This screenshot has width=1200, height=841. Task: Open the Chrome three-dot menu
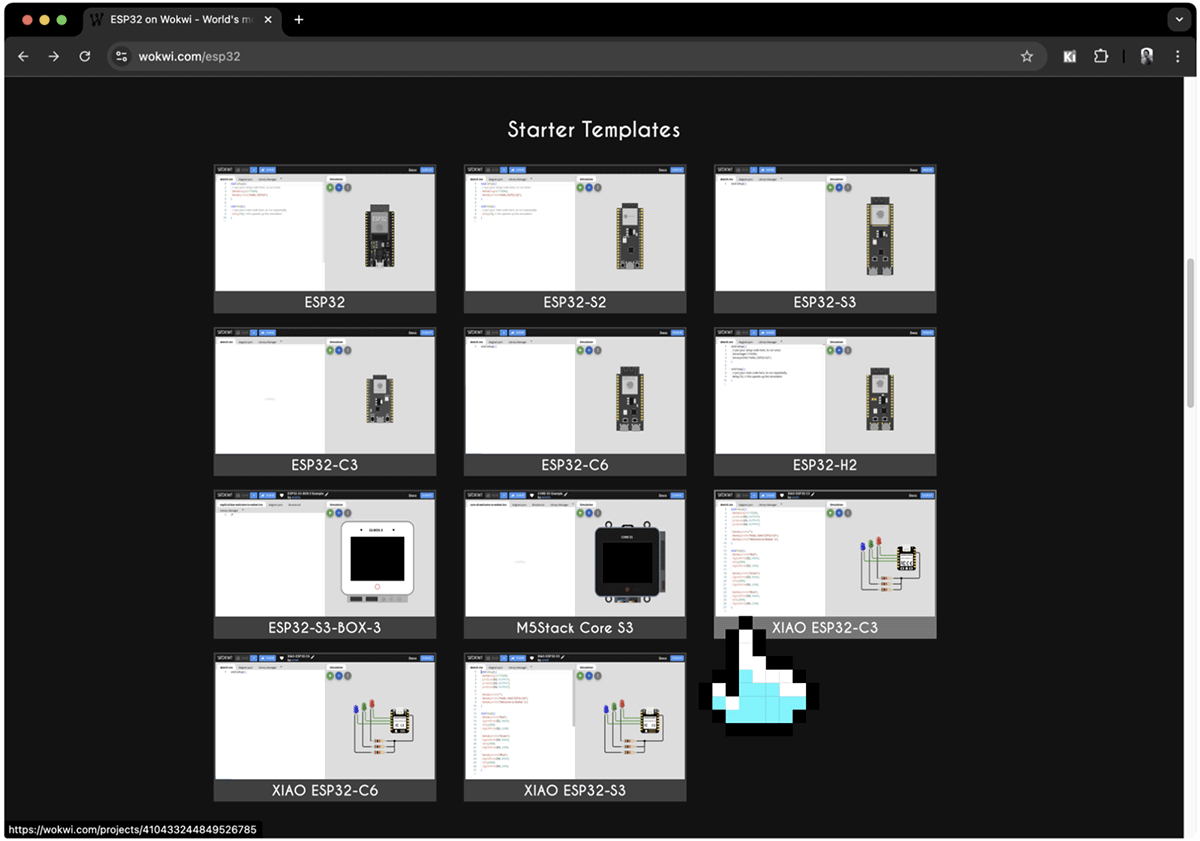coord(1177,56)
